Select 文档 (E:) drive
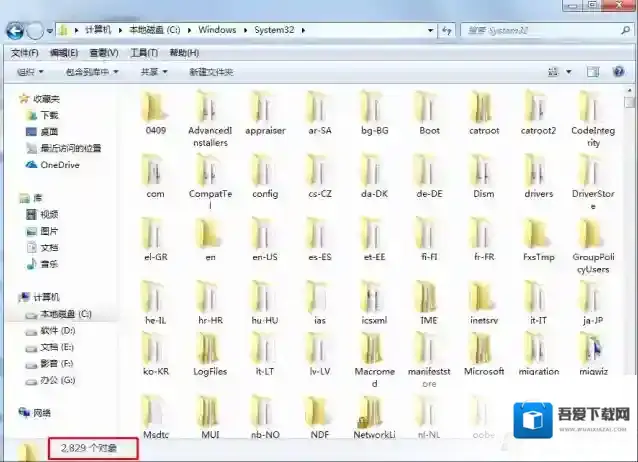 point(57,347)
